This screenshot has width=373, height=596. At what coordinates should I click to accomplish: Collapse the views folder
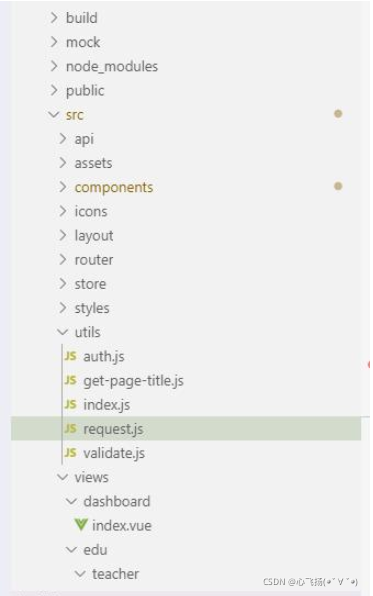[63, 477]
